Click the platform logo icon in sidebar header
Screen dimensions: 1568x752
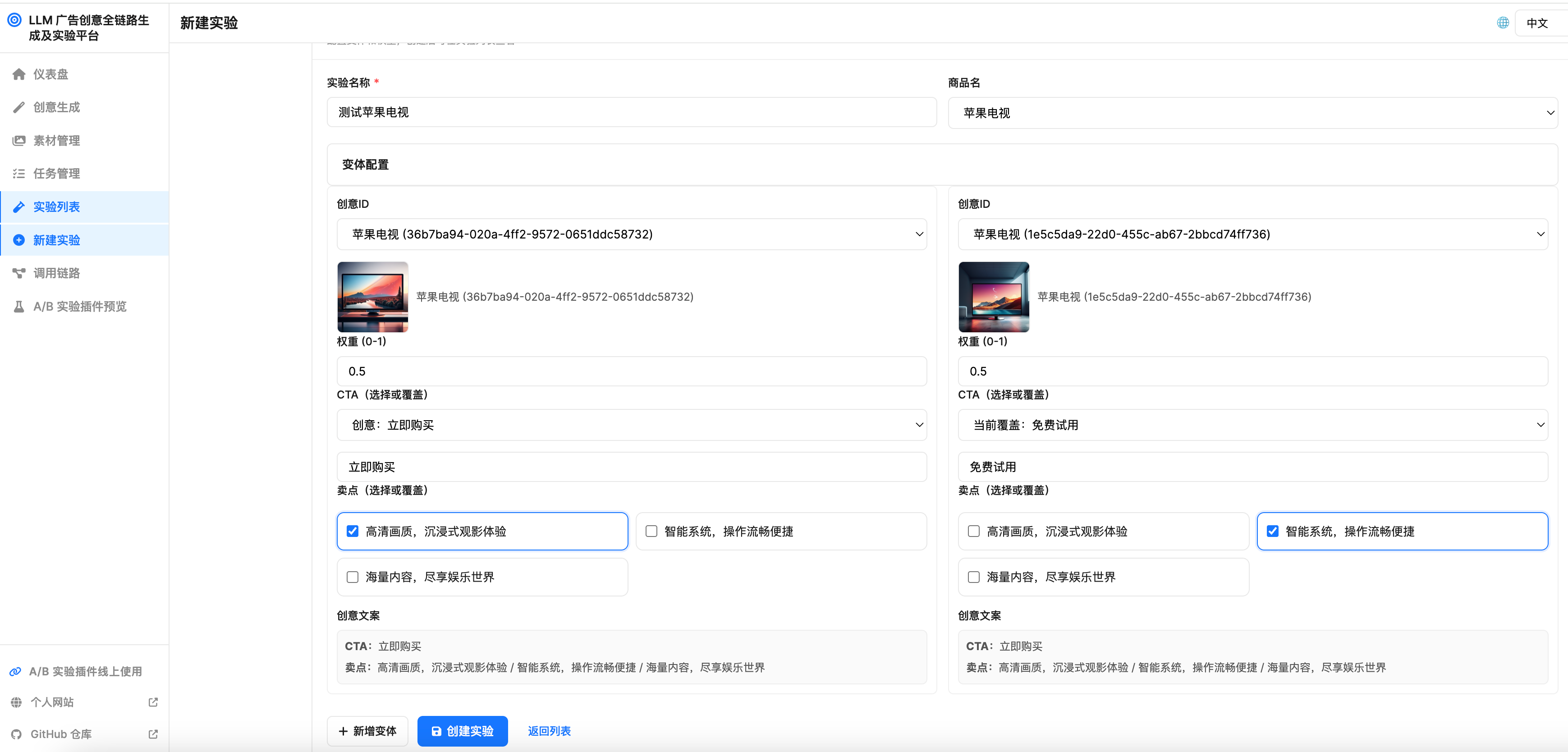point(14,20)
